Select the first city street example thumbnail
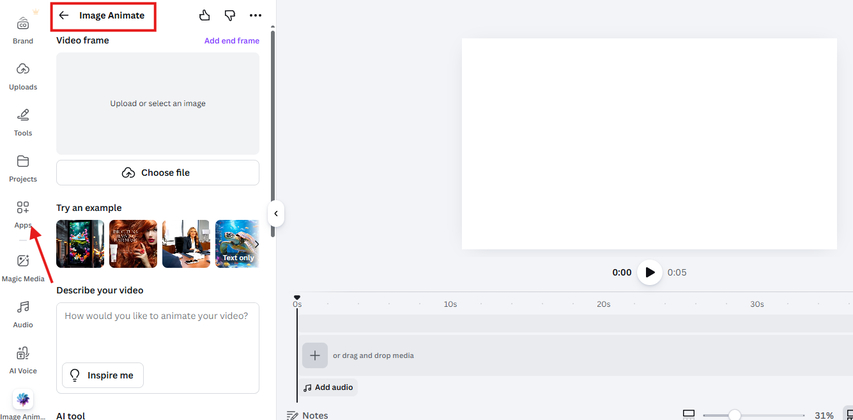Viewport: 853px width, 420px height. (x=80, y=244)
